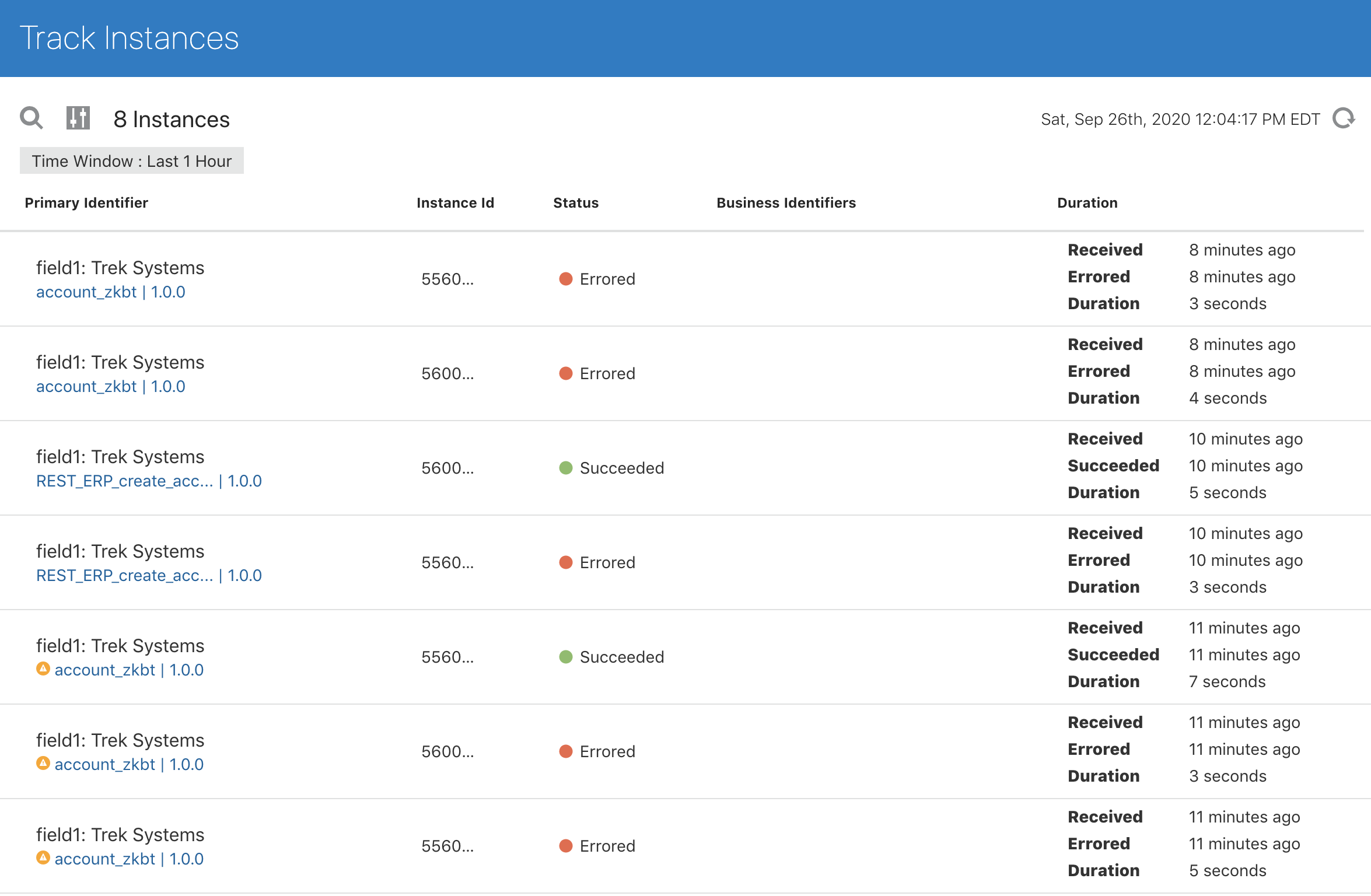Open account_zkbt 1.0.0 link in first row
Image resolution: width=1371 pixels, height=896 pixels.
110,292
